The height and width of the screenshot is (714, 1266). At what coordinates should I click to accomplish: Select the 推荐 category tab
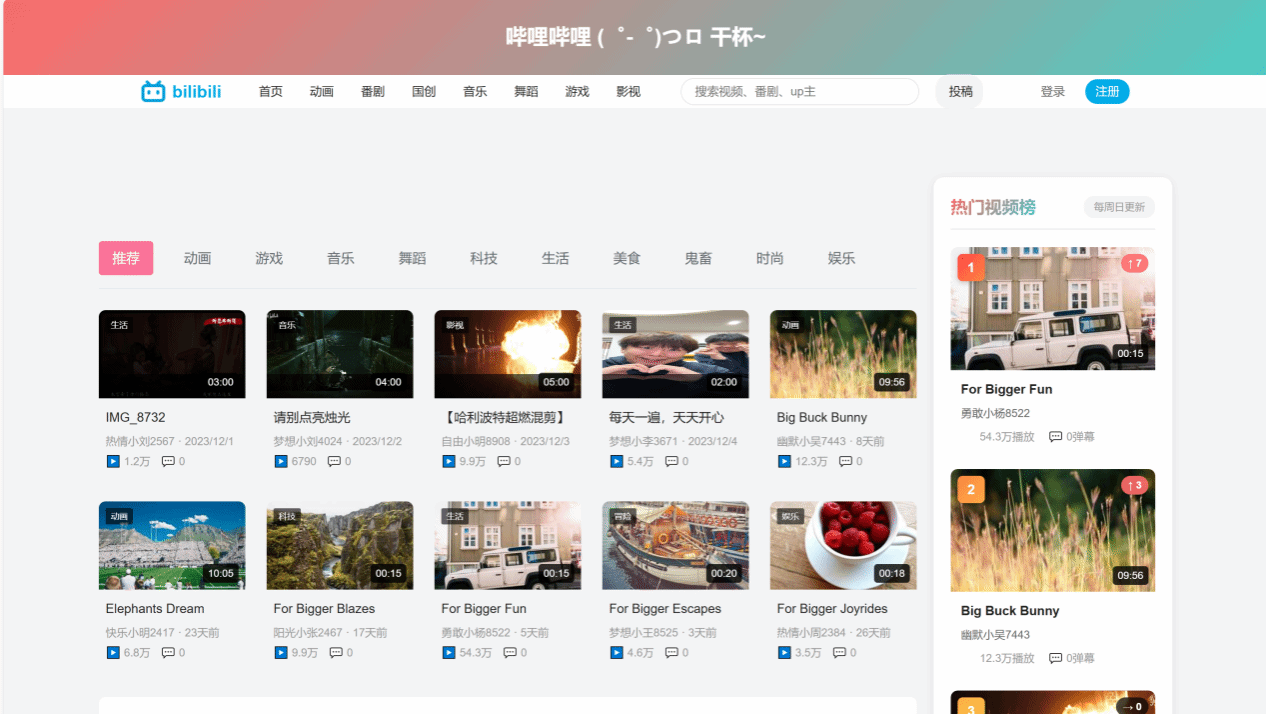pos(126,258)
